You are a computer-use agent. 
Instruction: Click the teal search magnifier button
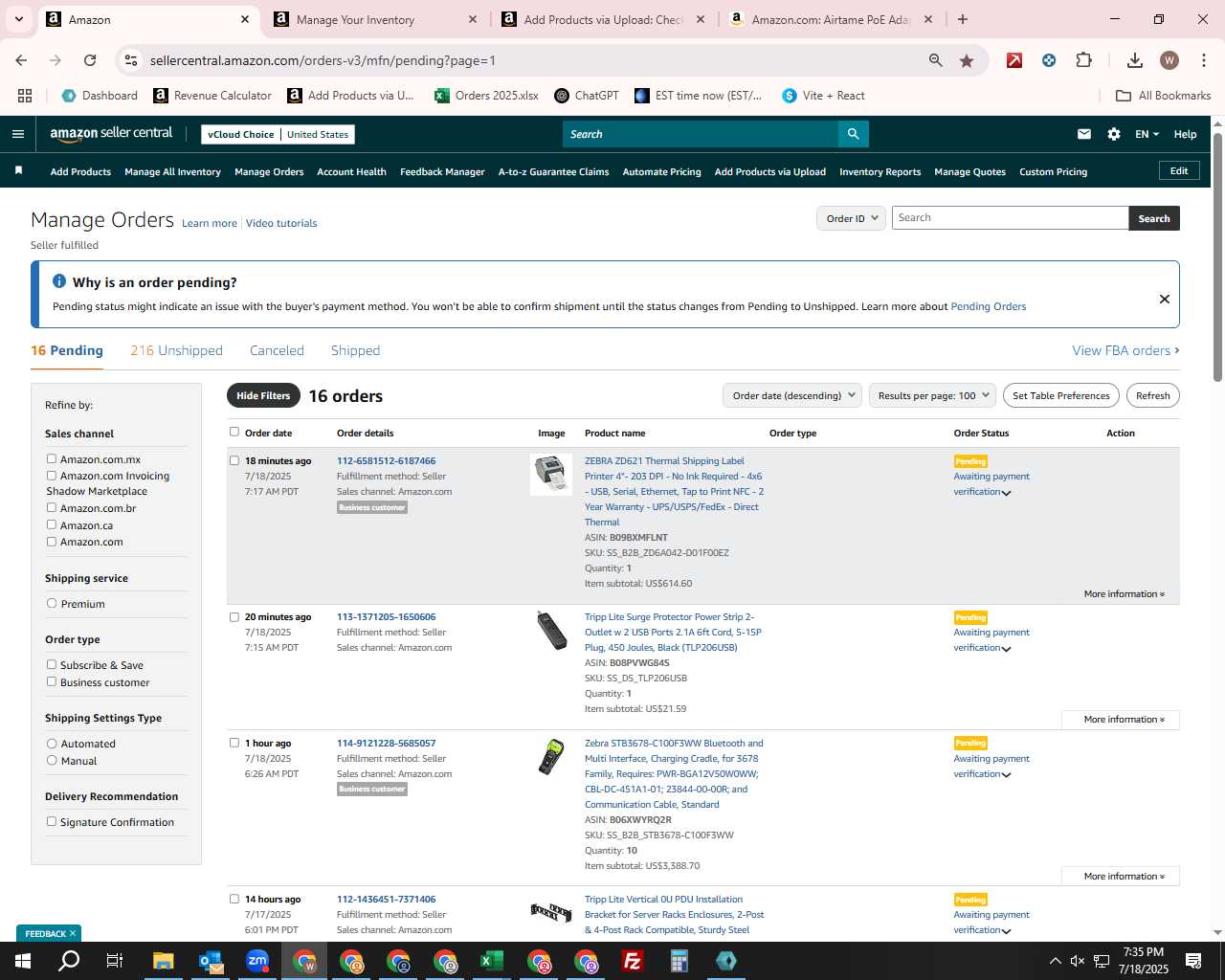click(x=853, y=134)
